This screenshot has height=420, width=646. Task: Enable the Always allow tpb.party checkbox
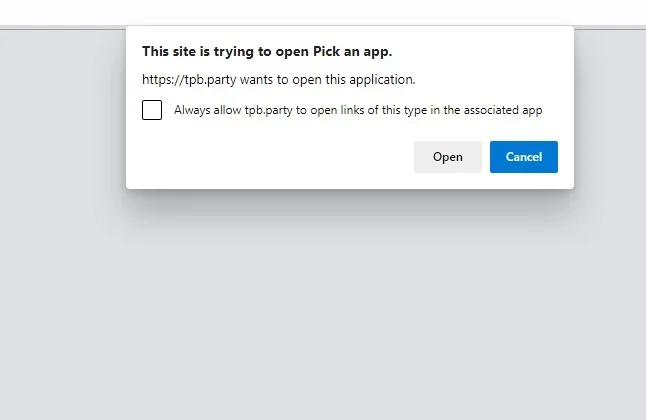pyautogui.click(x=152, y=110)
